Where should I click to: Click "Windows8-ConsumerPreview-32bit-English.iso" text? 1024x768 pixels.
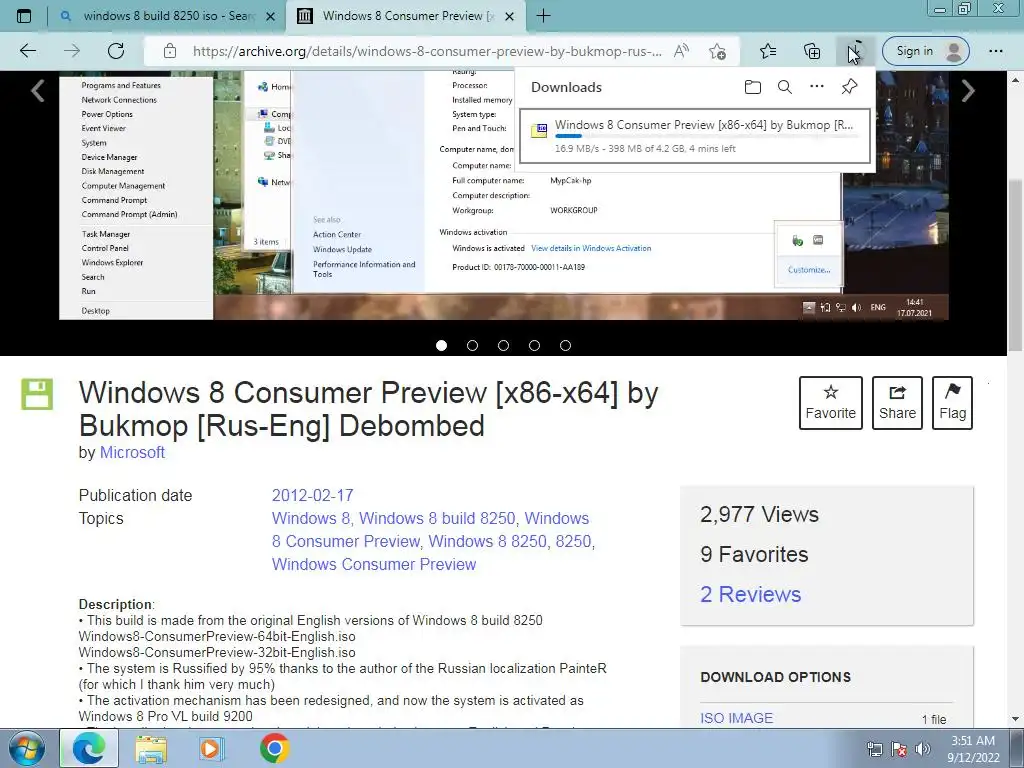tap(217, 652)
